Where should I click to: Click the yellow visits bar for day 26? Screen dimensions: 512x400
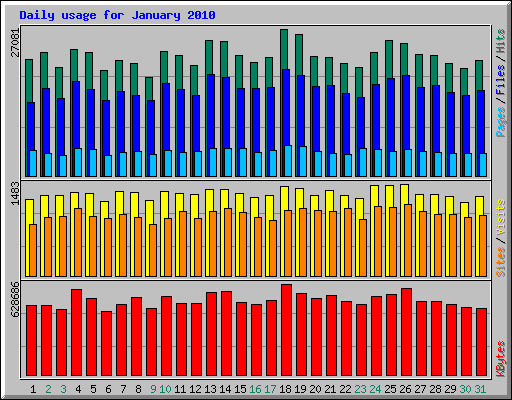[x=404, y=194]
